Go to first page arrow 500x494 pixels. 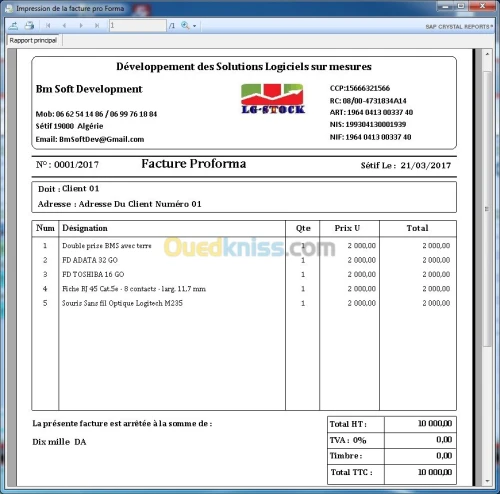point(48,25)
